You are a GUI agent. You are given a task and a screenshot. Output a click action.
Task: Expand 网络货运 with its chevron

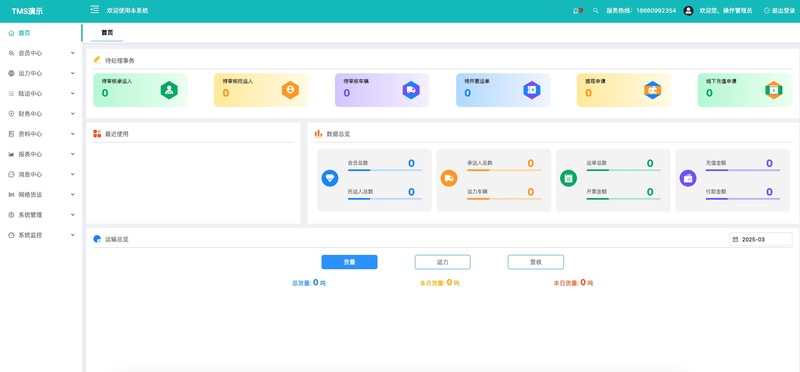click(72, 194)
